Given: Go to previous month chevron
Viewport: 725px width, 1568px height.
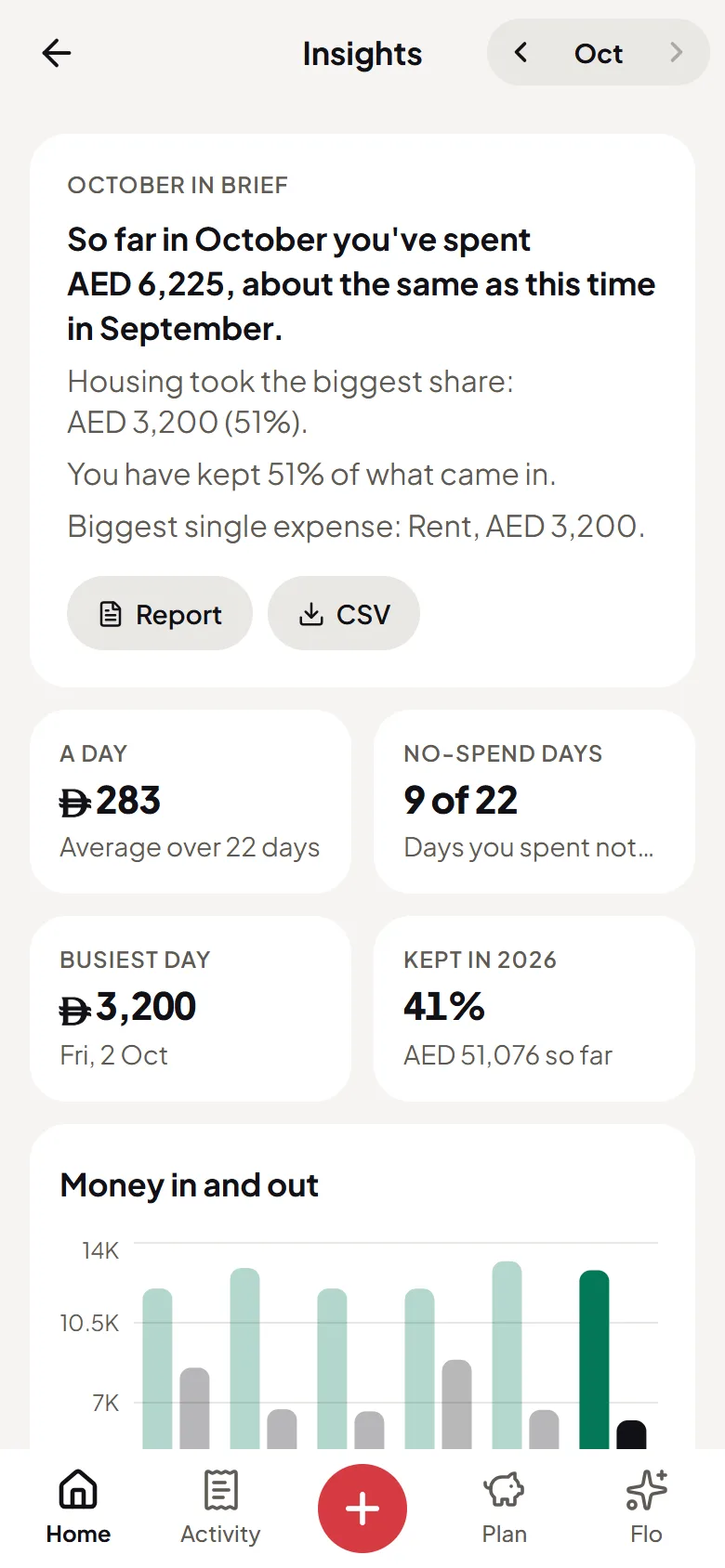Looking at the screenshot, I should pyautogui.click(x=521, y=53).
